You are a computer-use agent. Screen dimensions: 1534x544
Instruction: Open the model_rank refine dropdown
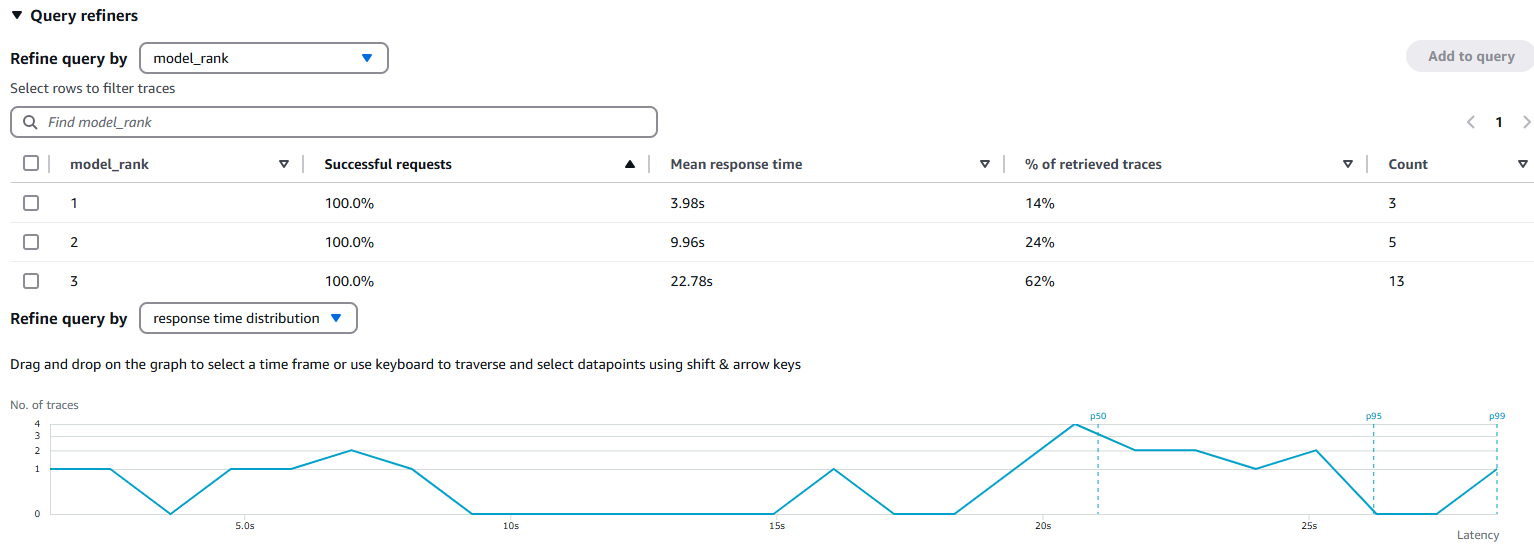(264, 58)
